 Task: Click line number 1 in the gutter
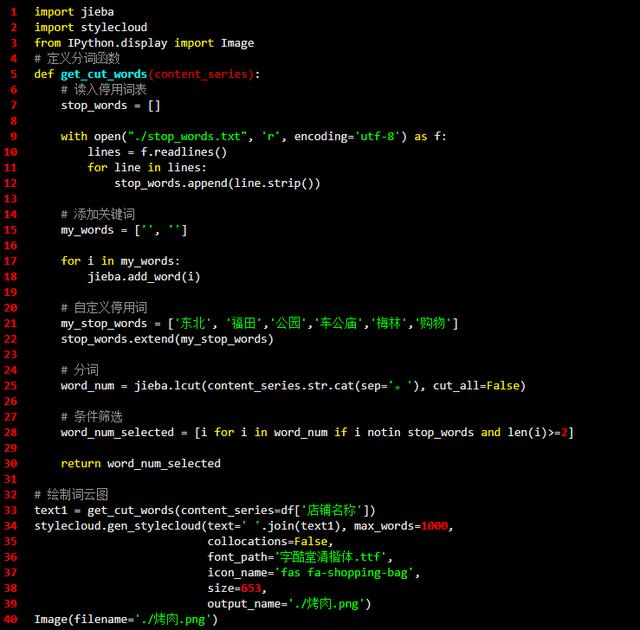click(x=13, y=12)
